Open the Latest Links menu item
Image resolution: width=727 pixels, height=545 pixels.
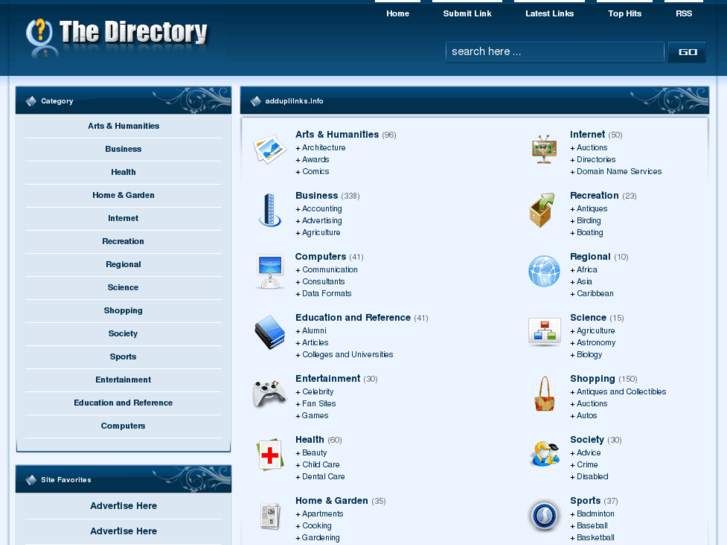549,13
